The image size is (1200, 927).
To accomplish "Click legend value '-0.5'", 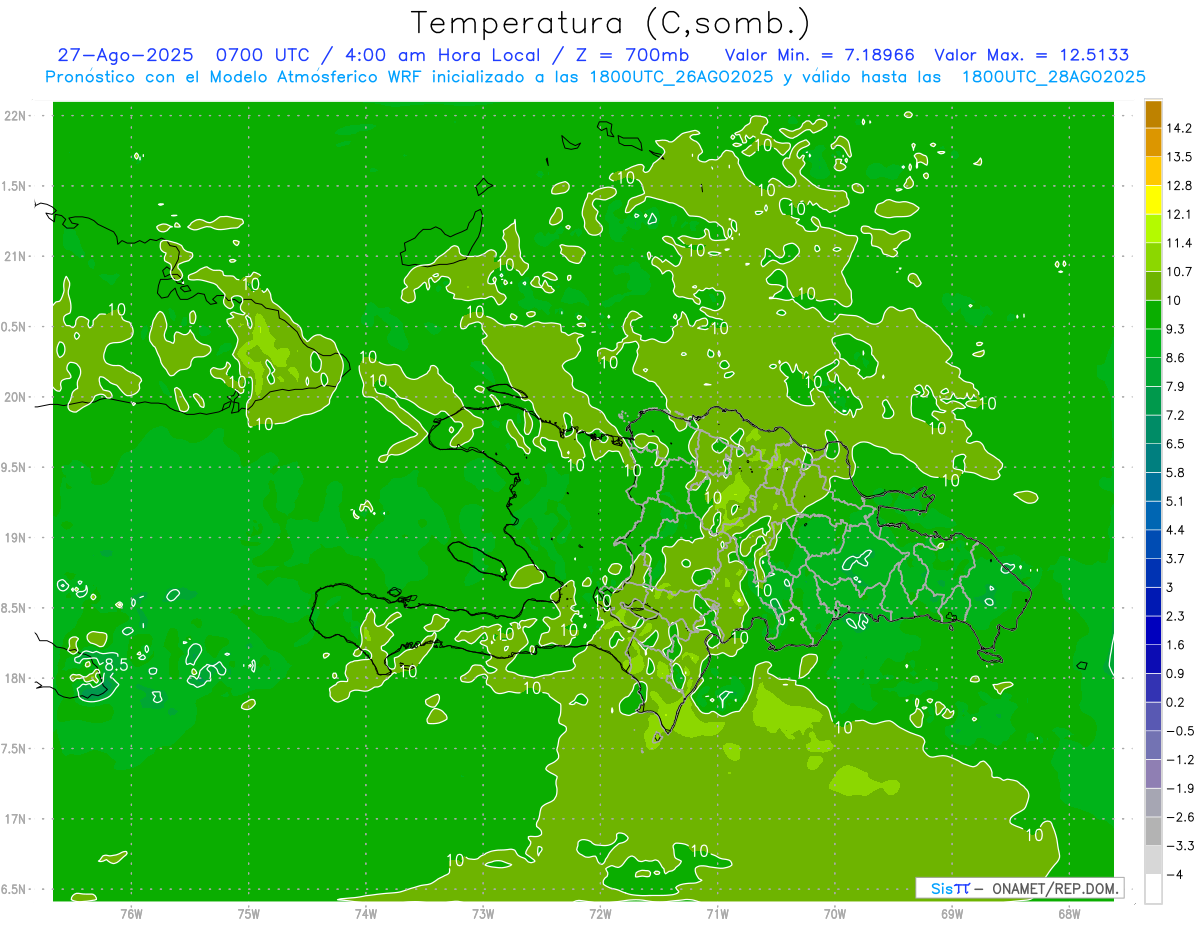I will 1178,731.
